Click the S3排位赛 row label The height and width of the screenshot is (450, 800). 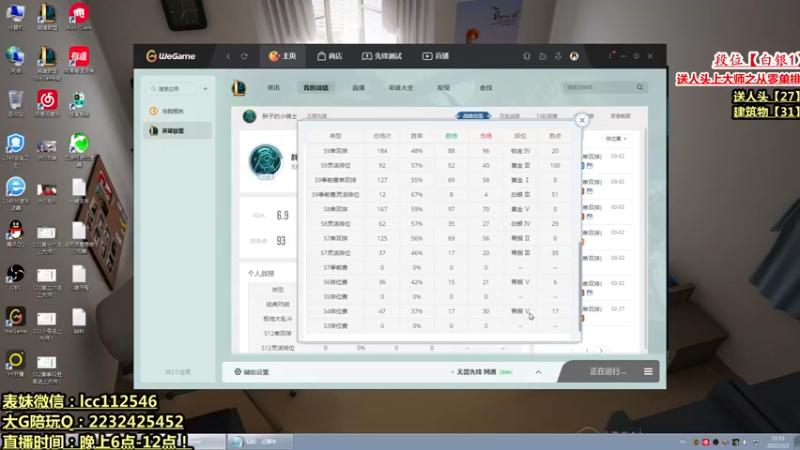(335, 326)
